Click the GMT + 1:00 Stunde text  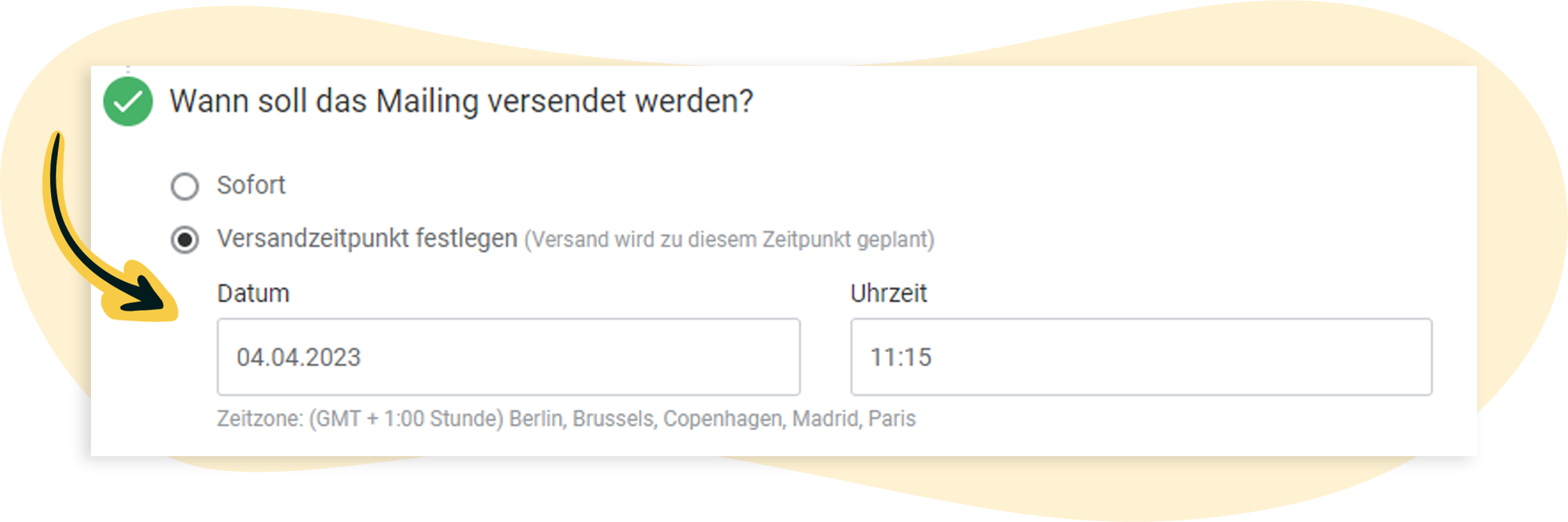(x=406, y=419)
